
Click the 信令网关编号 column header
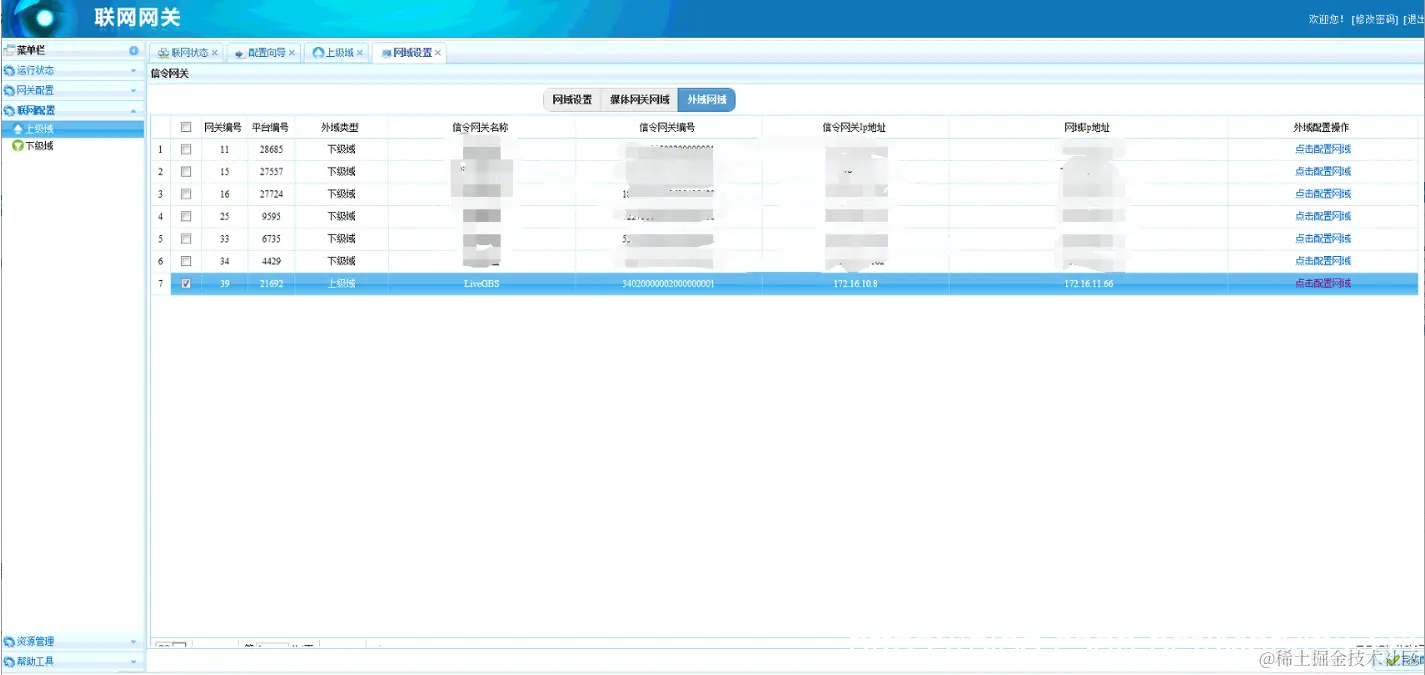click(x=667, y=127)
